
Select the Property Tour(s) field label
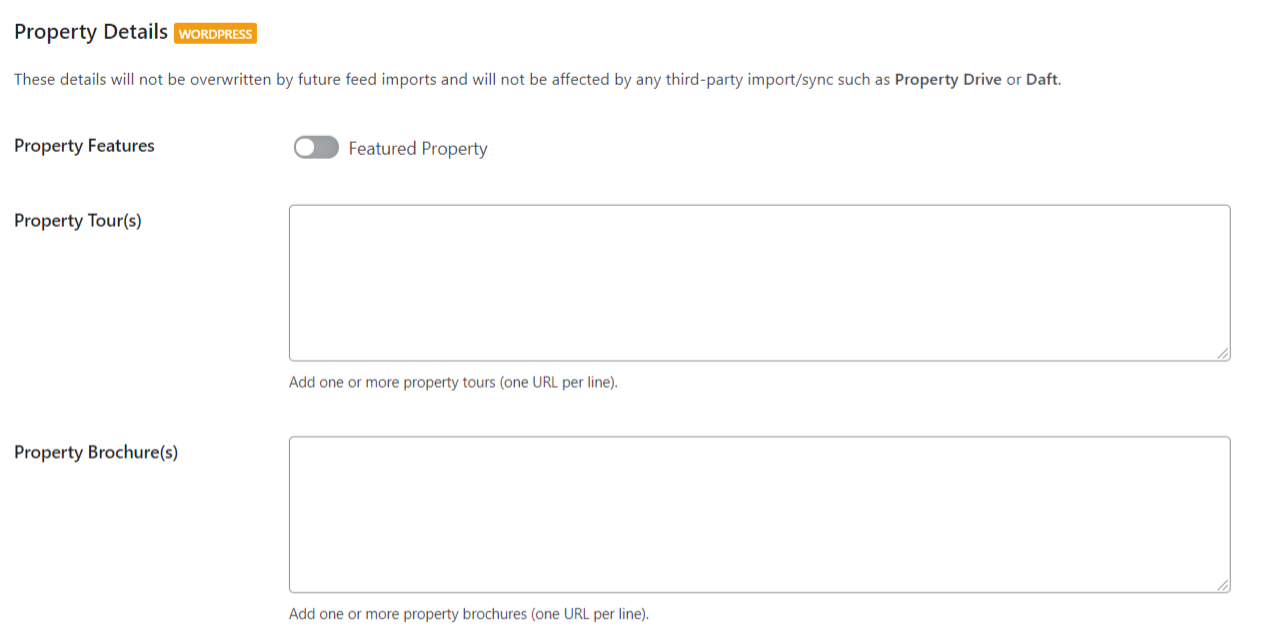point(78,221)
